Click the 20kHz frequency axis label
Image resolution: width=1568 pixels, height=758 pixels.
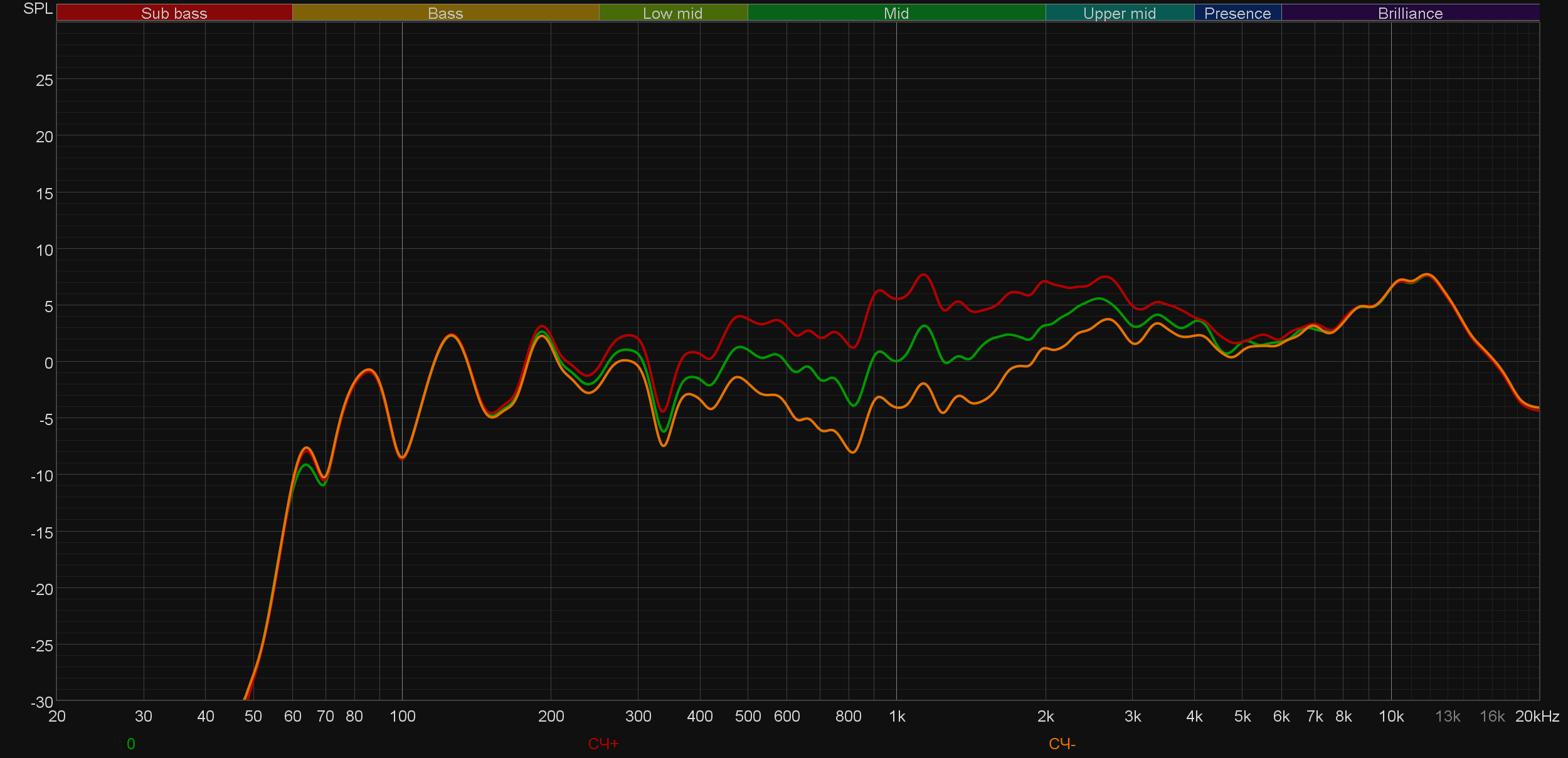(x=1537, y=716)
